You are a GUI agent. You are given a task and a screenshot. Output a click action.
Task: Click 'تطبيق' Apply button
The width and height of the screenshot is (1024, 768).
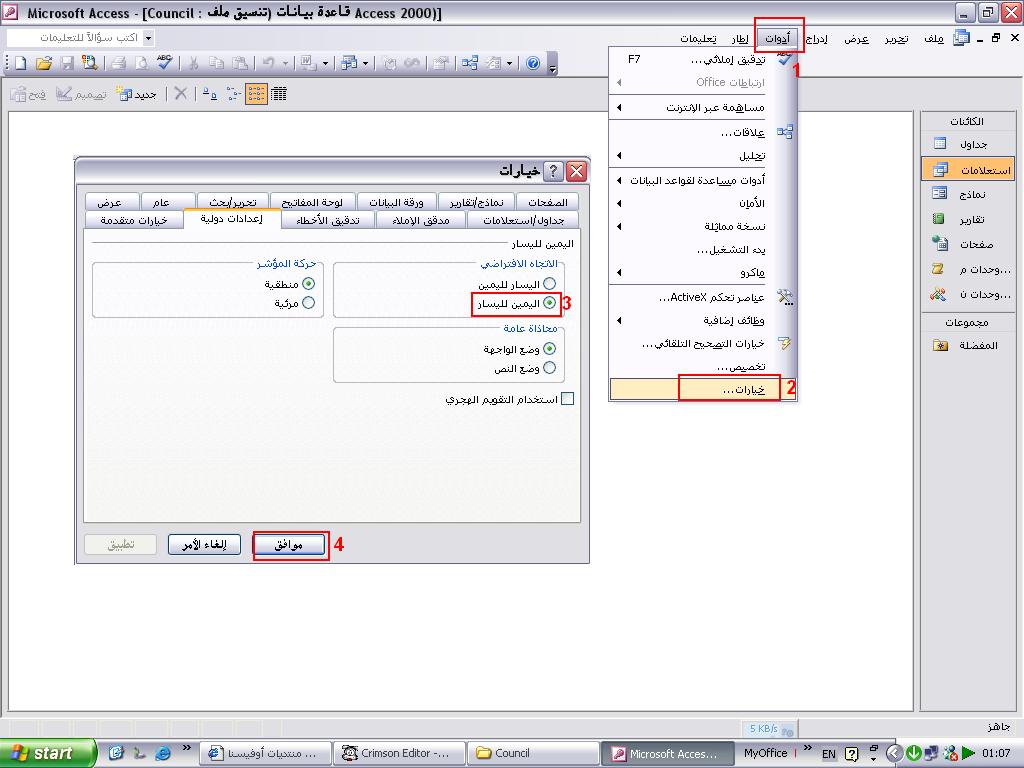click(x=121, y=544)
